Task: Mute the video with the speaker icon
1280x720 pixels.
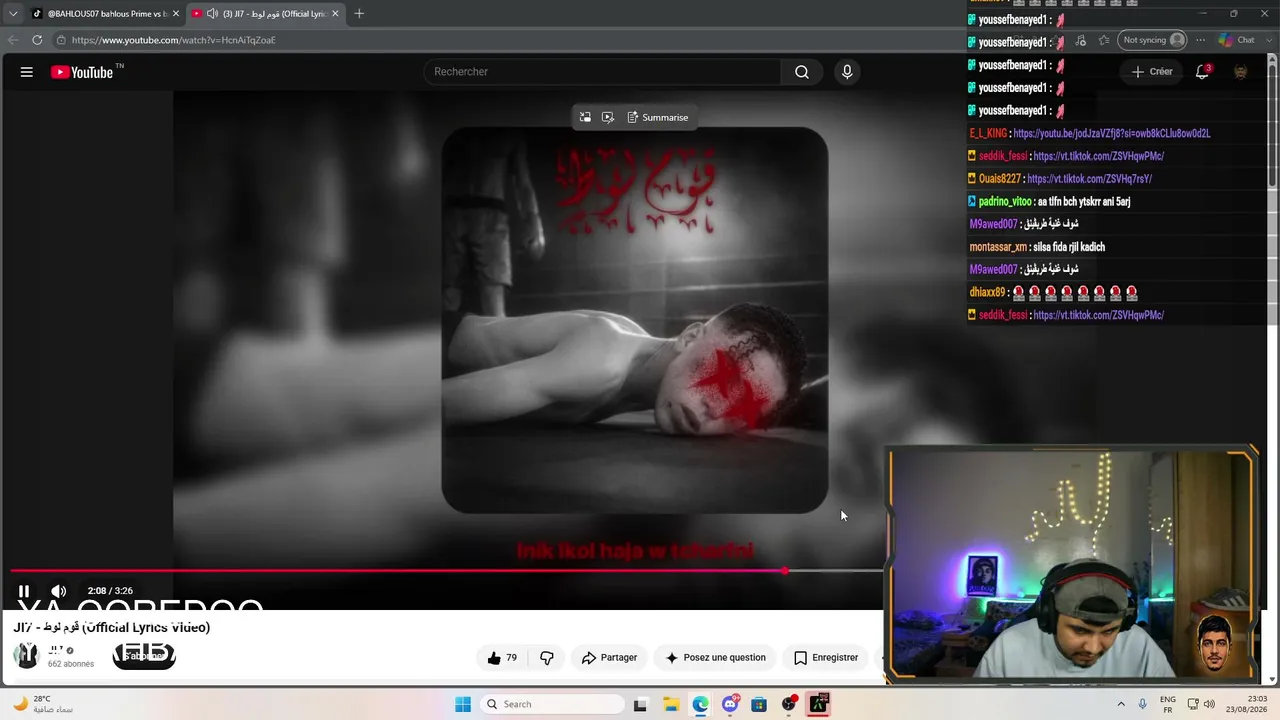Action: click(x=59, y=591)
